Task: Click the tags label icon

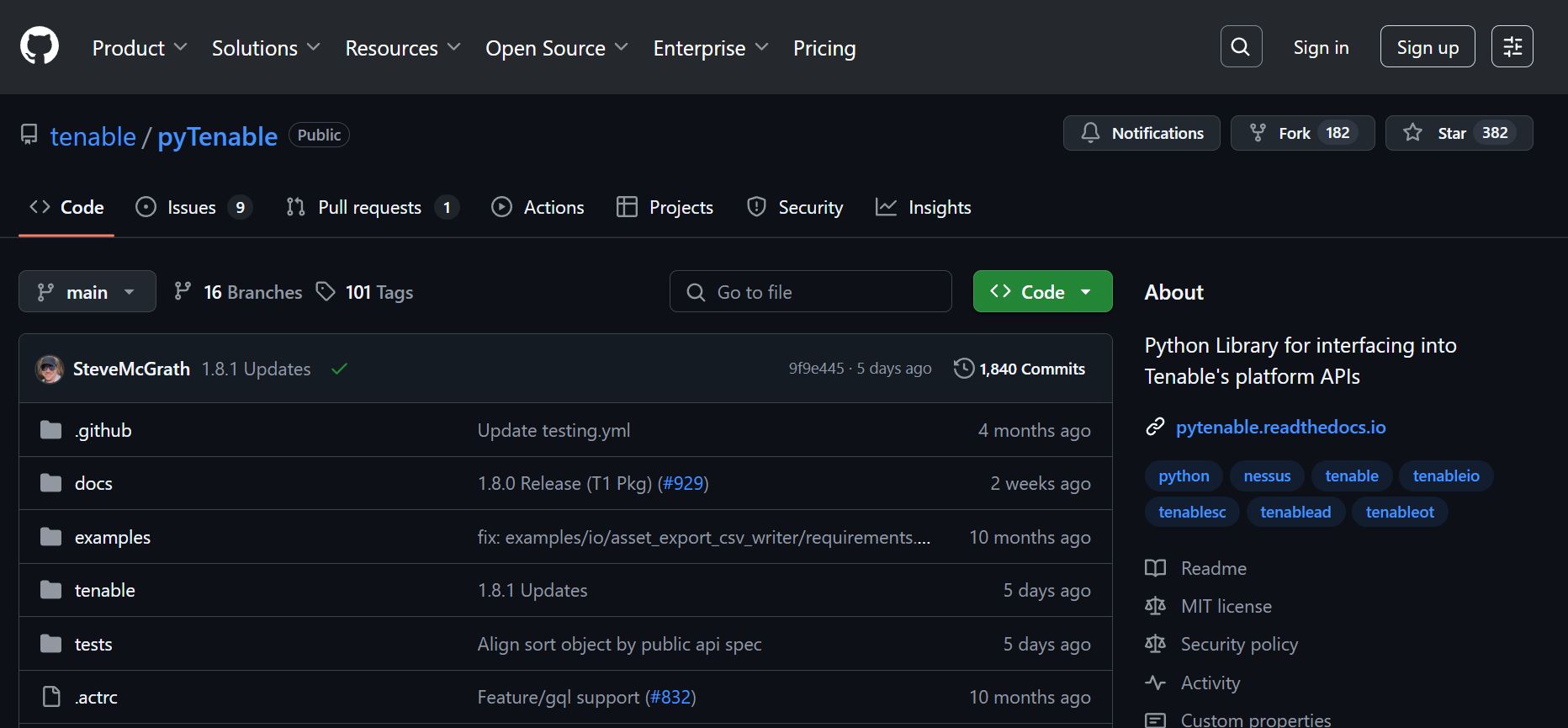Action: click(x=326, y=291)
